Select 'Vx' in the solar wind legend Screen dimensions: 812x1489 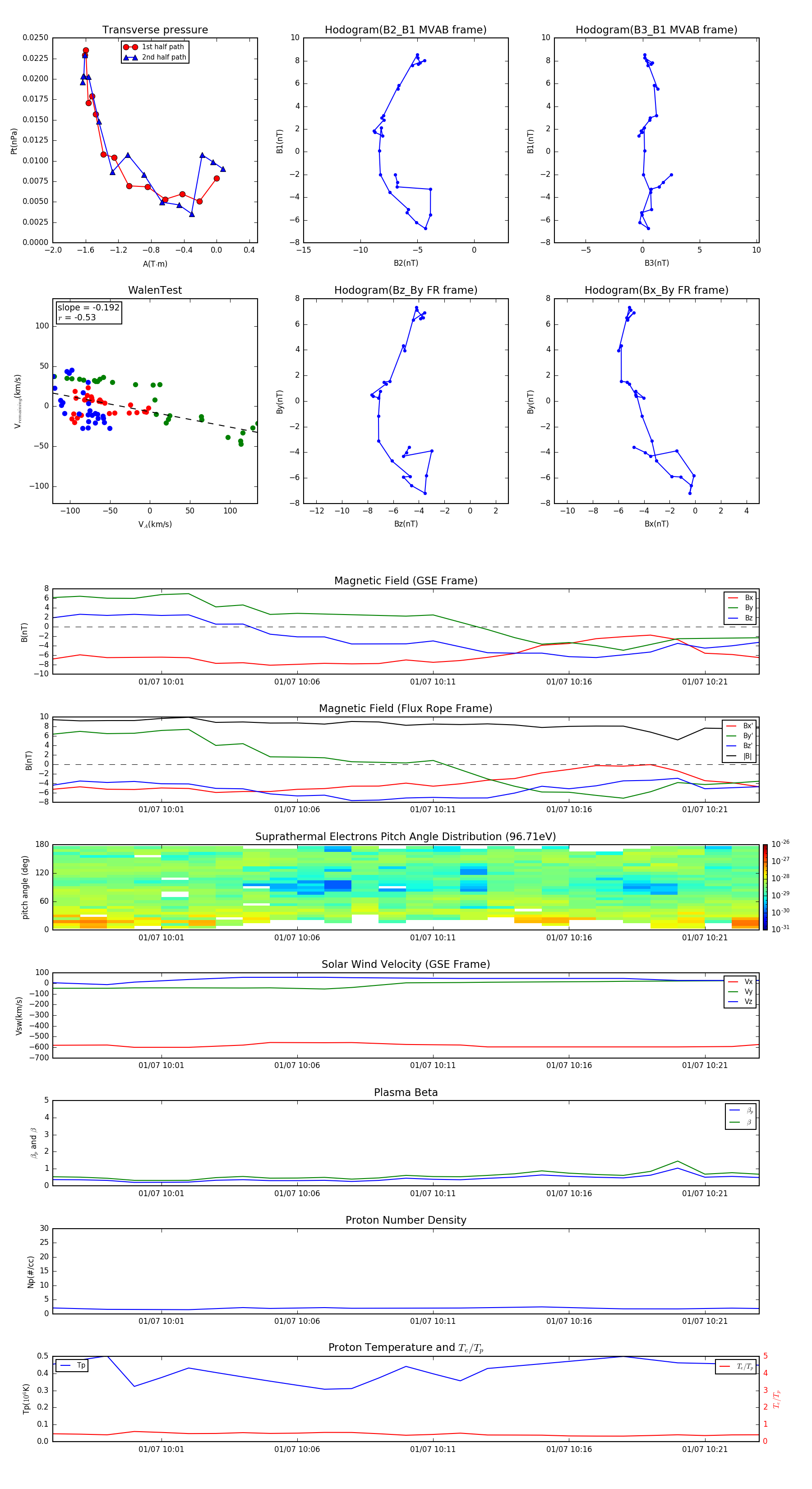click(x=740, y=981)
